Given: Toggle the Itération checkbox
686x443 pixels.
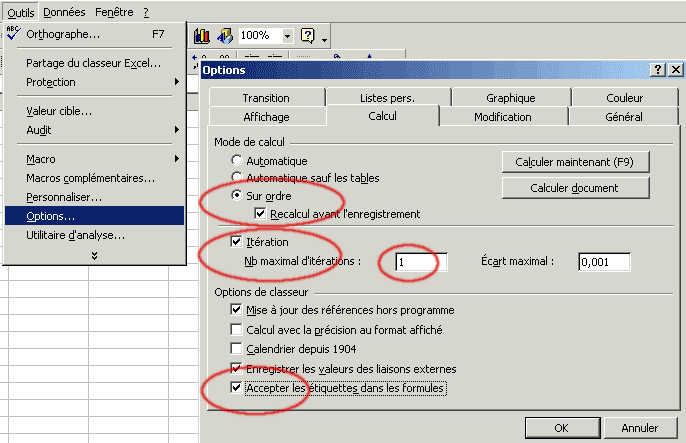Looking at the screenshot, I should pos(236,241).
